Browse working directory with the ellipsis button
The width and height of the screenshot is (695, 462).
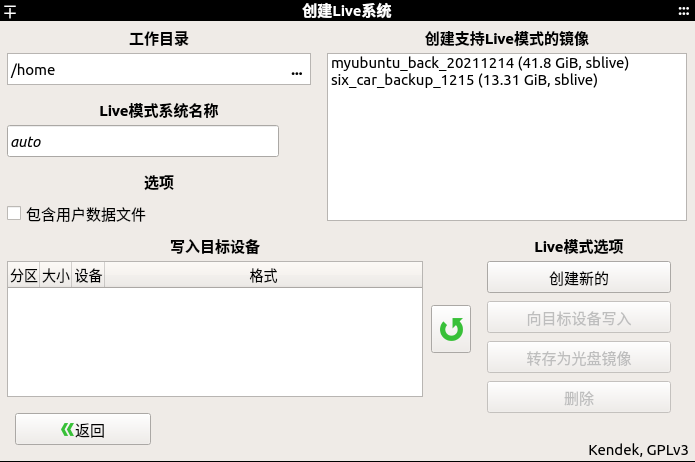[297, 70]
